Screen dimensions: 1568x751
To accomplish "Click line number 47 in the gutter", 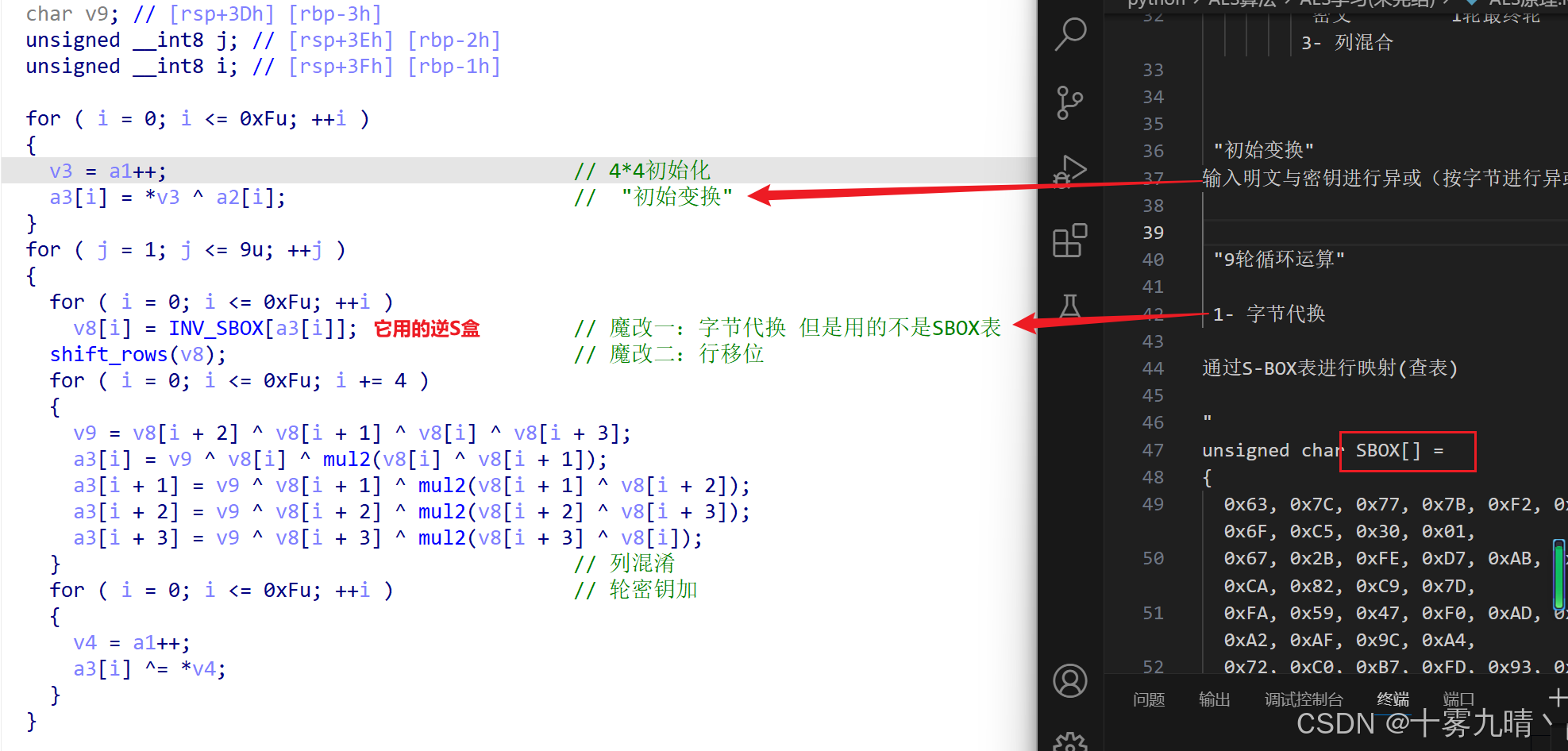I will tap(1153, 449).
